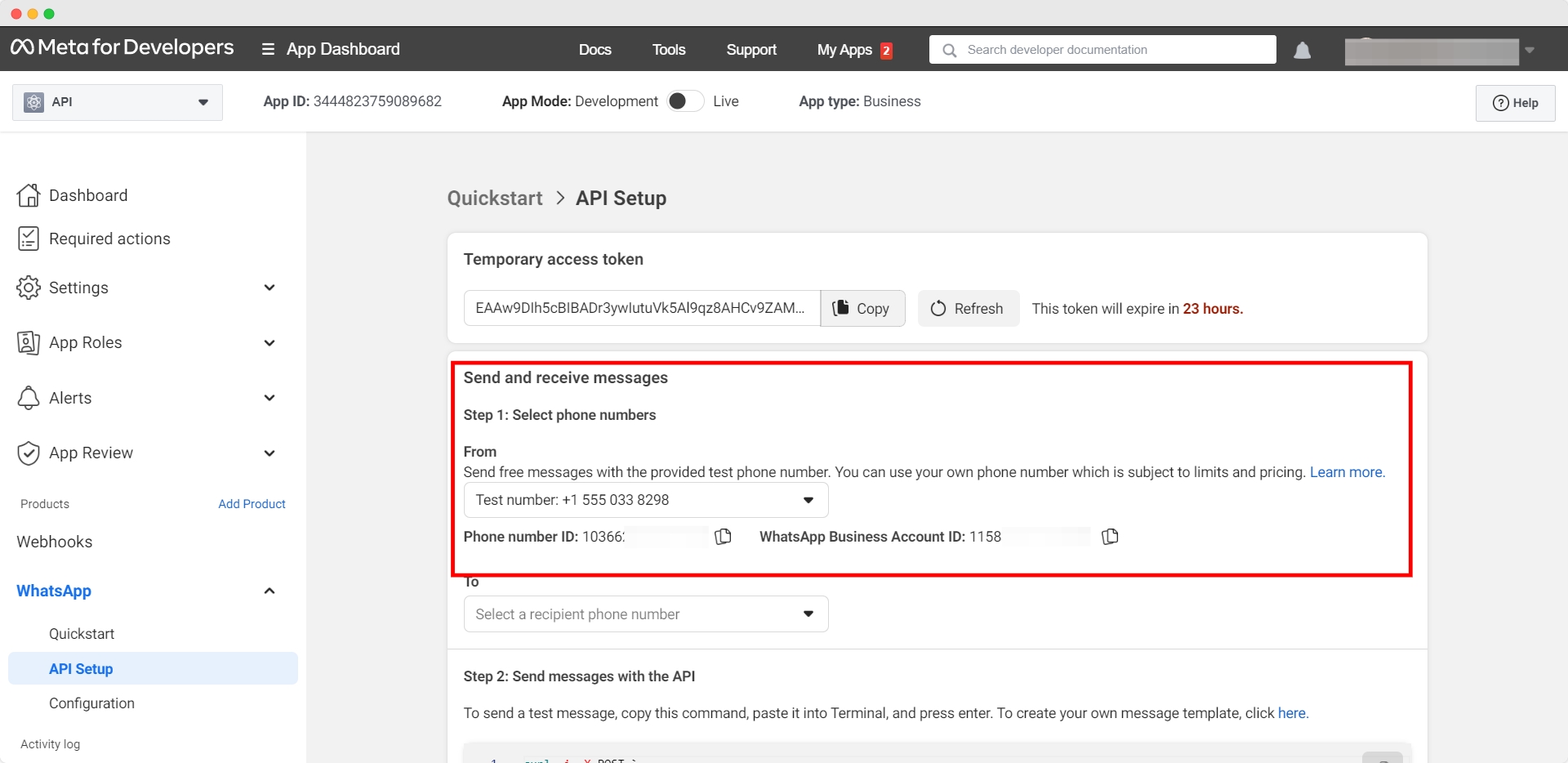Viewport: 1568px width, 763px height.
Task: Expand the Settings section
Action: [x=269, y=288]
